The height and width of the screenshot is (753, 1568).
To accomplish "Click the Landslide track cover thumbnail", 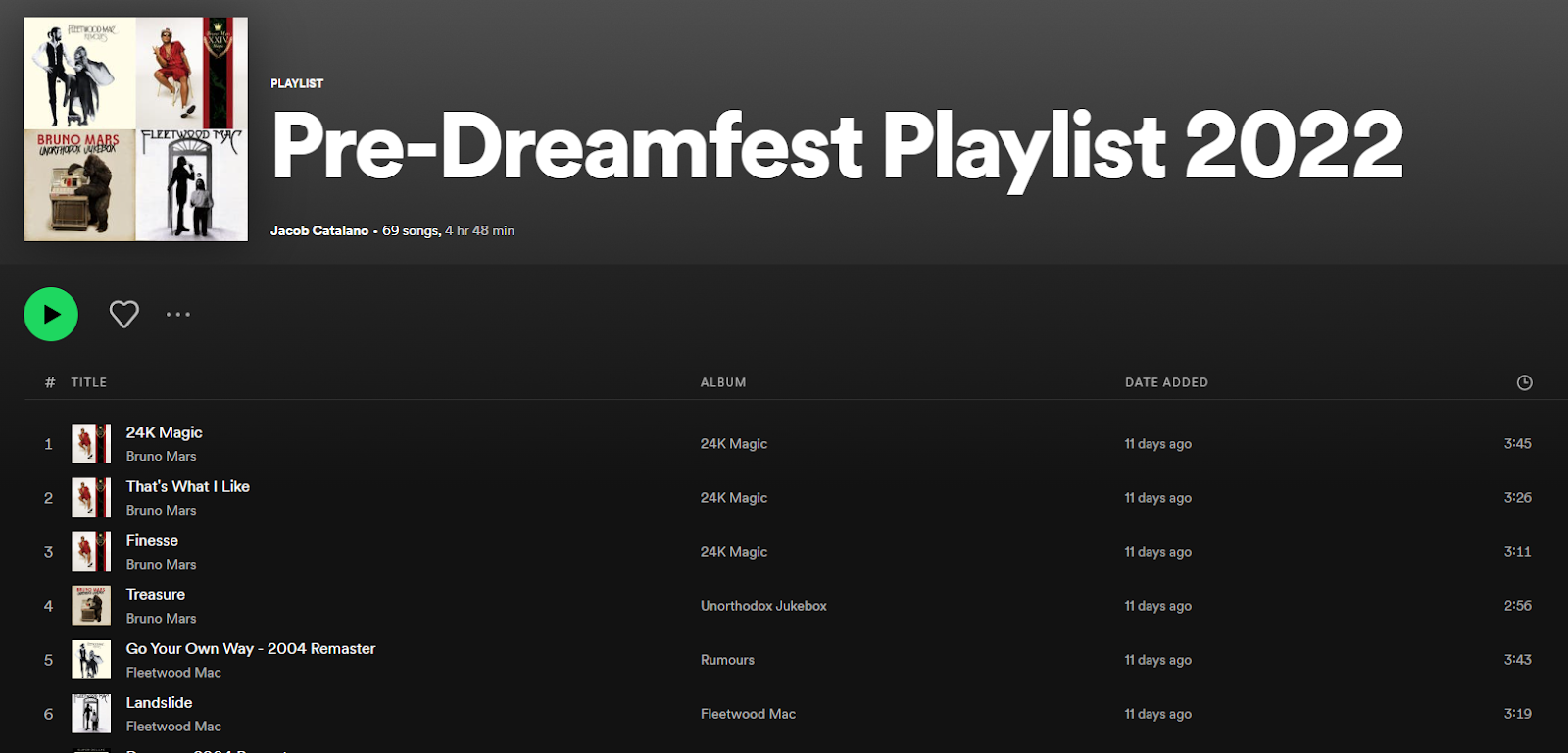I will (x=91, y=713).
